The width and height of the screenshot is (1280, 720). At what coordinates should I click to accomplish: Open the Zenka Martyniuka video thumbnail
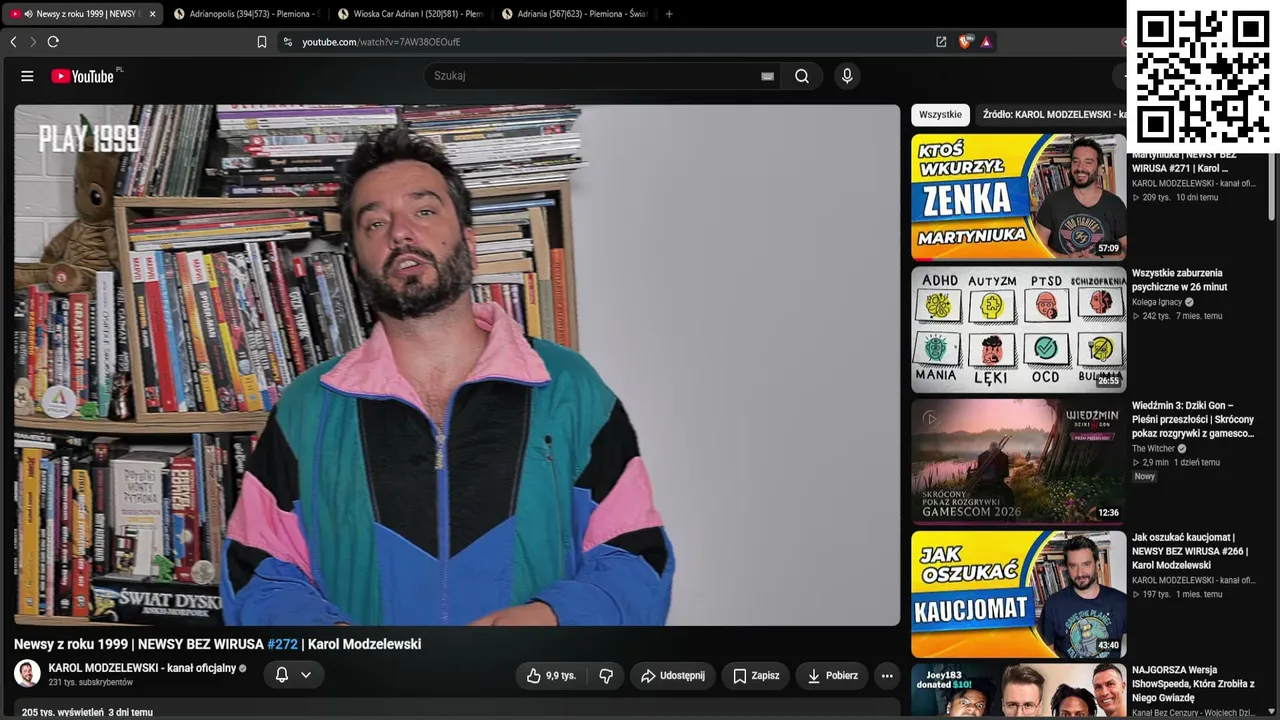pos(1018,197)
